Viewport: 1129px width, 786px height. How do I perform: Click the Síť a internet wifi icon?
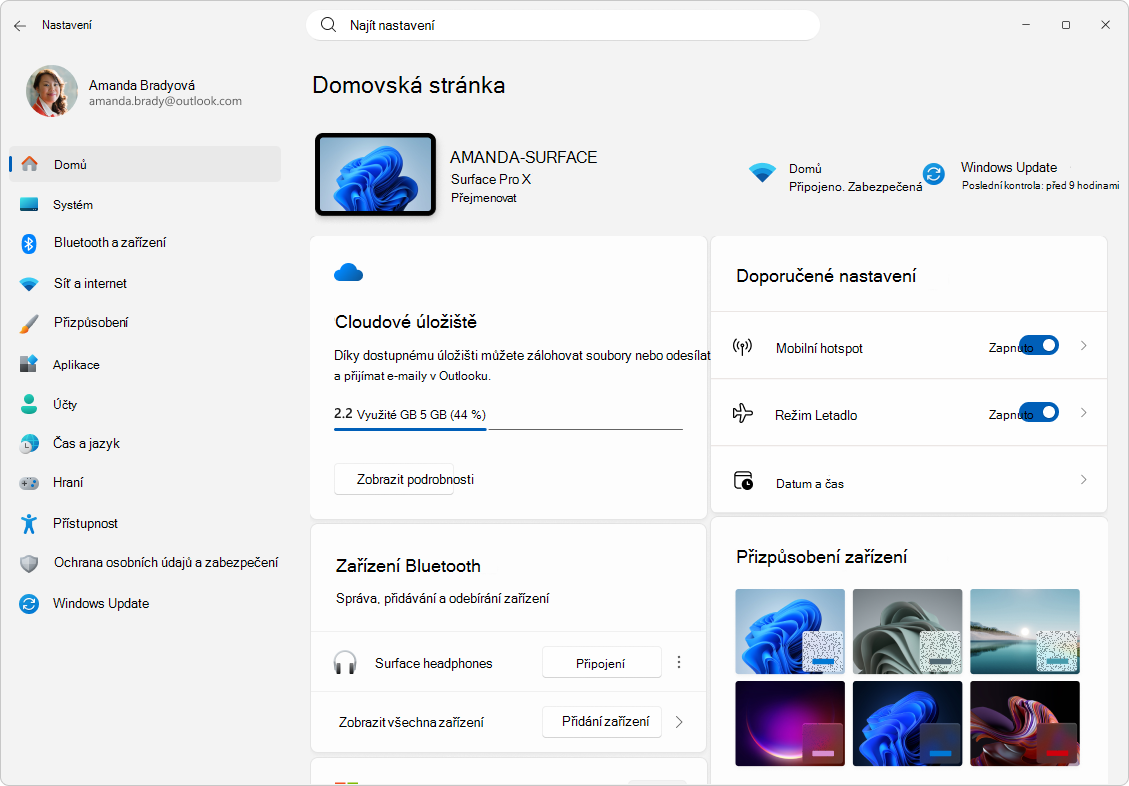coord(29,284)
